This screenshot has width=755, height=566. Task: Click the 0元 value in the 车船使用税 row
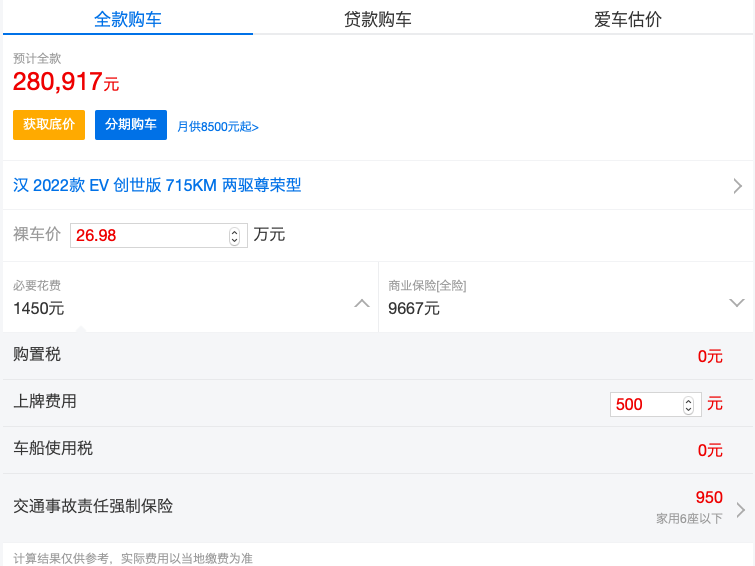point(710,450)
